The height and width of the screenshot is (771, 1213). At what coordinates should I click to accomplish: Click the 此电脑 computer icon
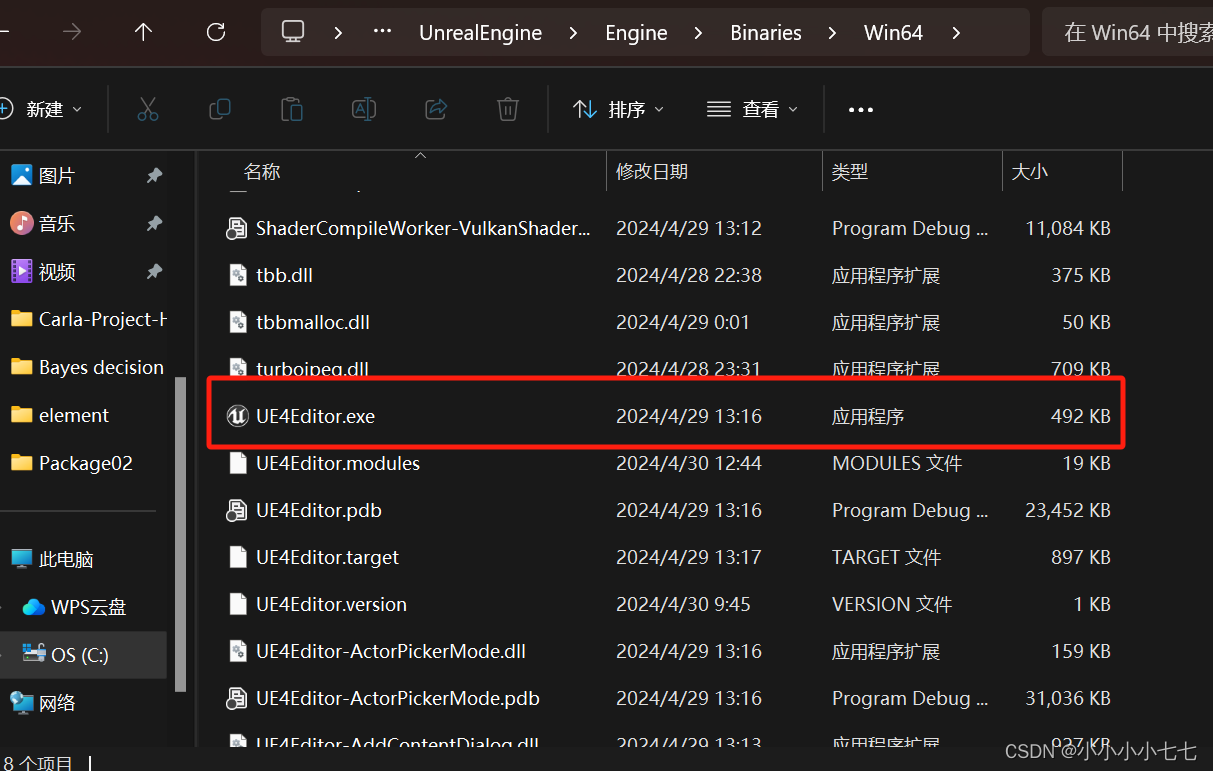(x=21, y=559)
